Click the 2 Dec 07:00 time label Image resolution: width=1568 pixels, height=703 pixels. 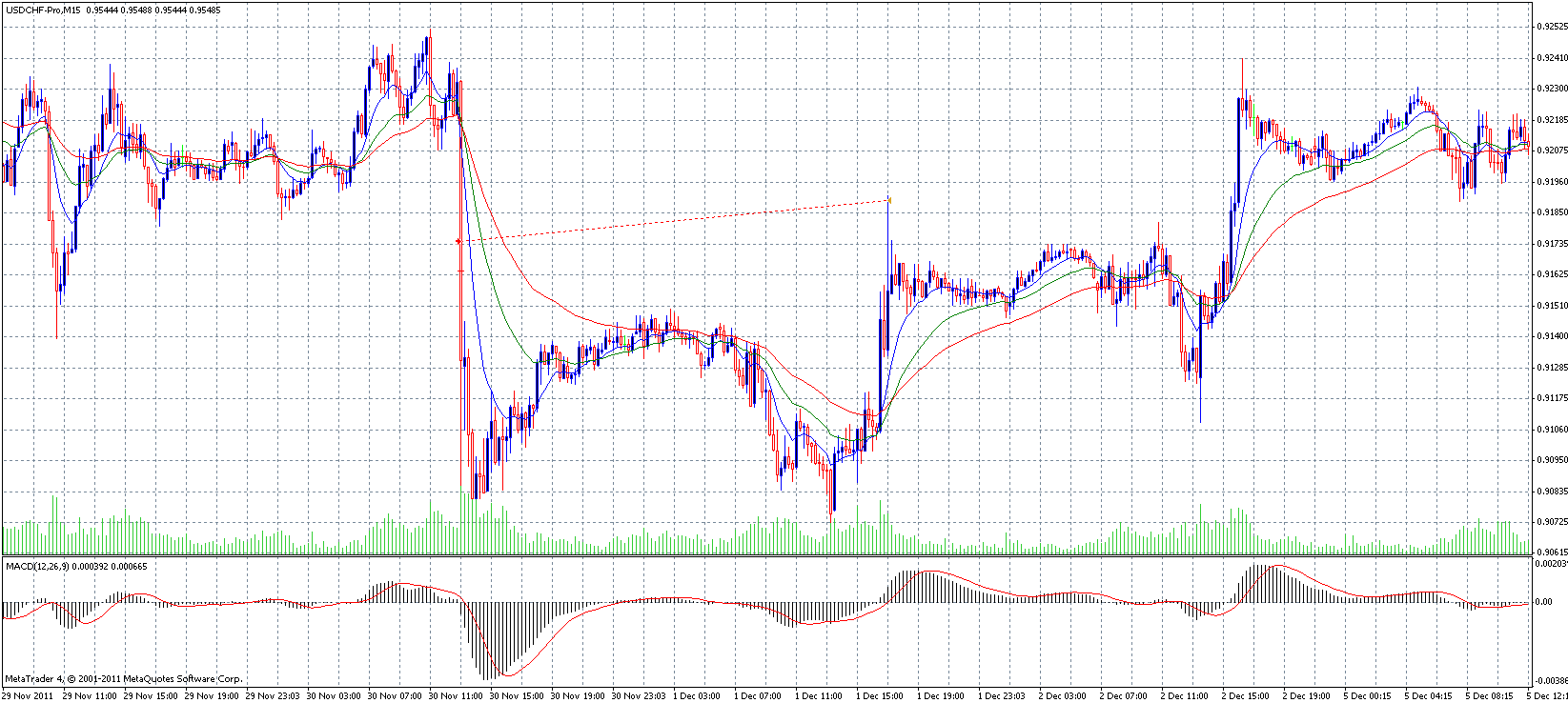[1124, 696]
